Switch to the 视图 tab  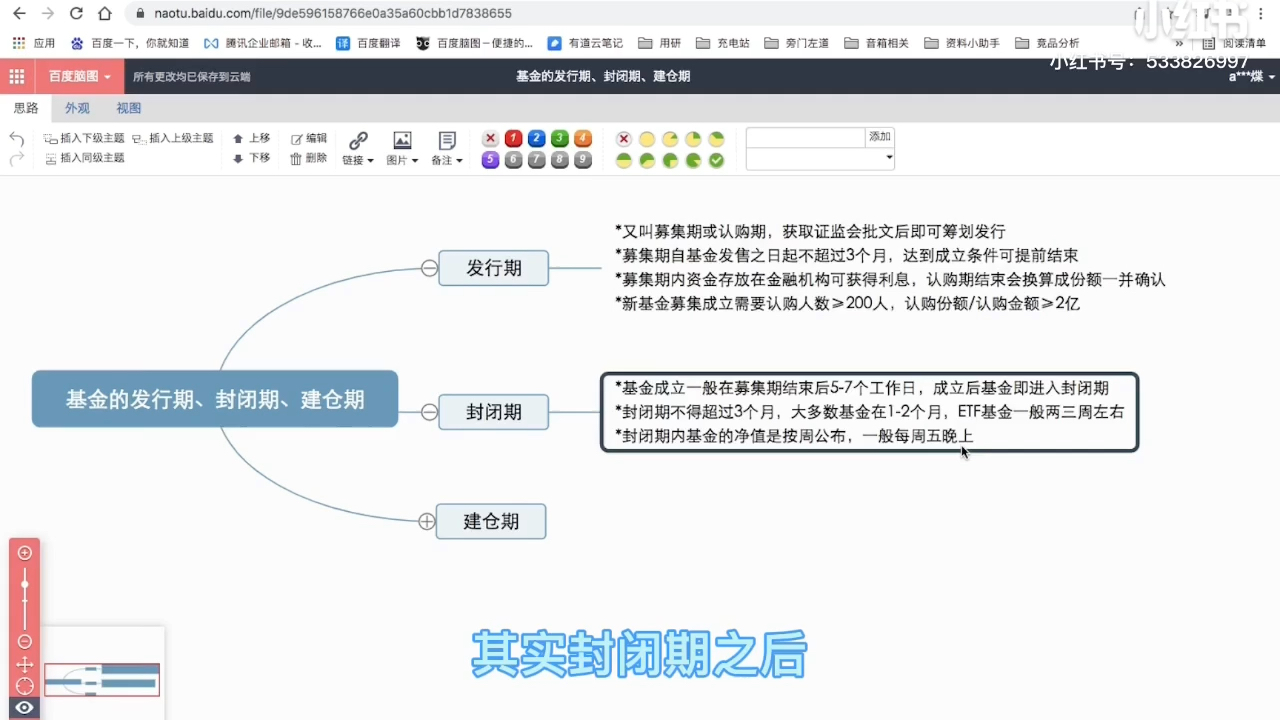point(128,108)
